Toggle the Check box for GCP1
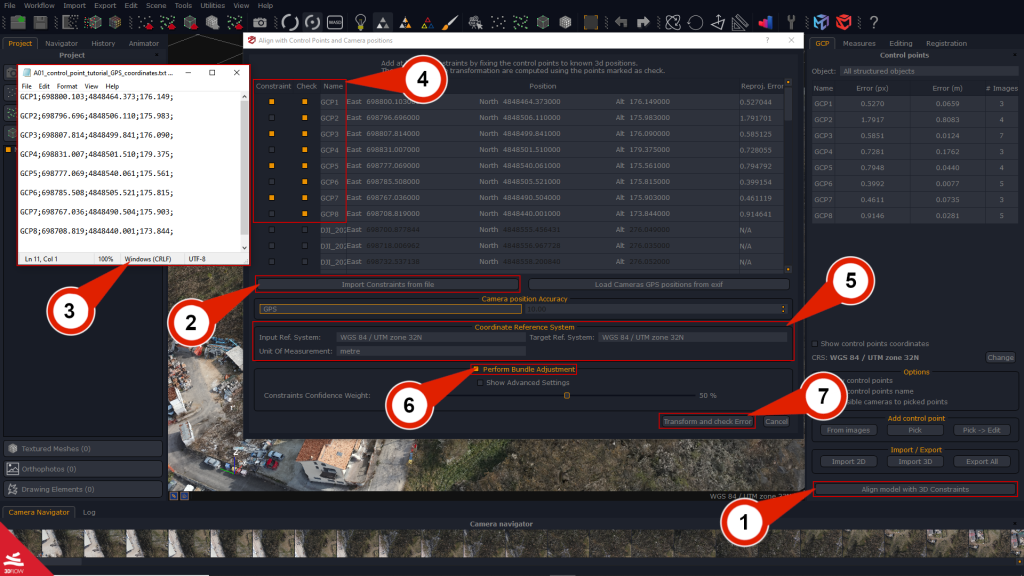1024x576 pixels. tap(307, 100)
